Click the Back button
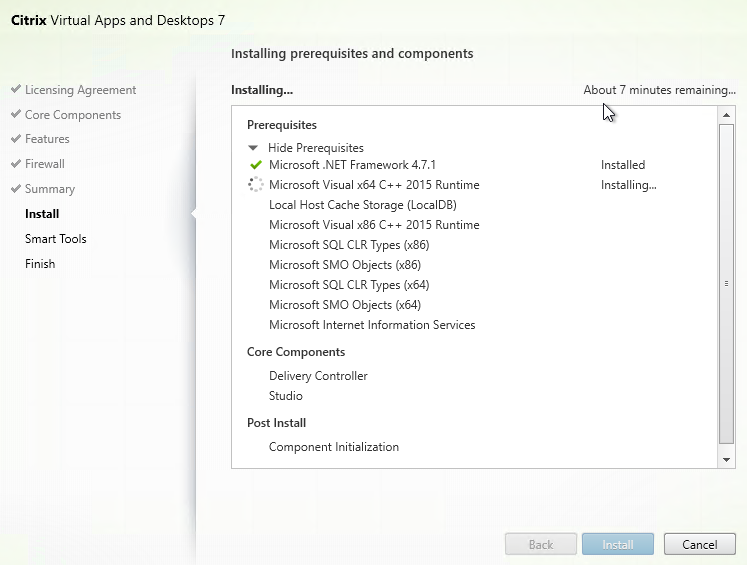The height and width of the screenshot is (565, 747). click(540, 545)
